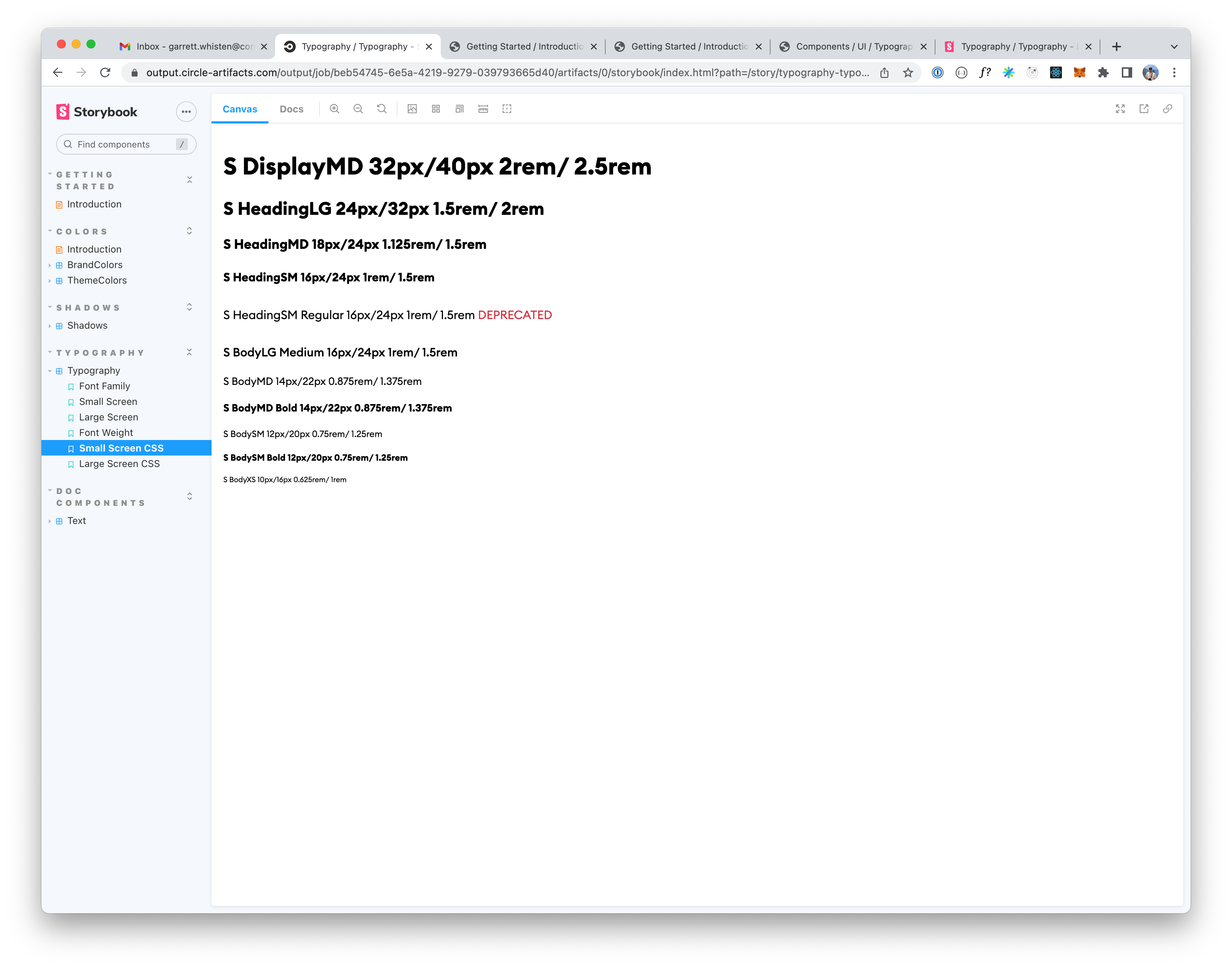Screen dimensions: 1232x968
Task: Click the zoom out toolbar icon
Action: [358, 109]
